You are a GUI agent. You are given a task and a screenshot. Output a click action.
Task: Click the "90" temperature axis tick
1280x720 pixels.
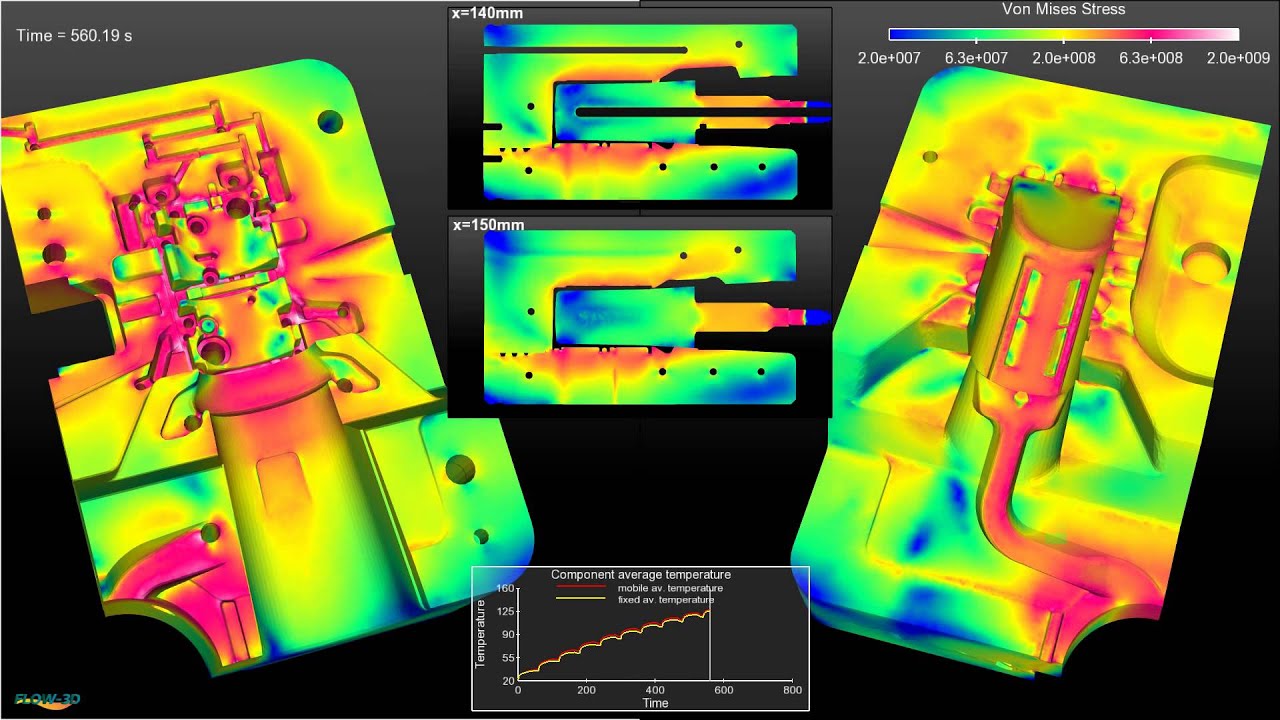507,634
